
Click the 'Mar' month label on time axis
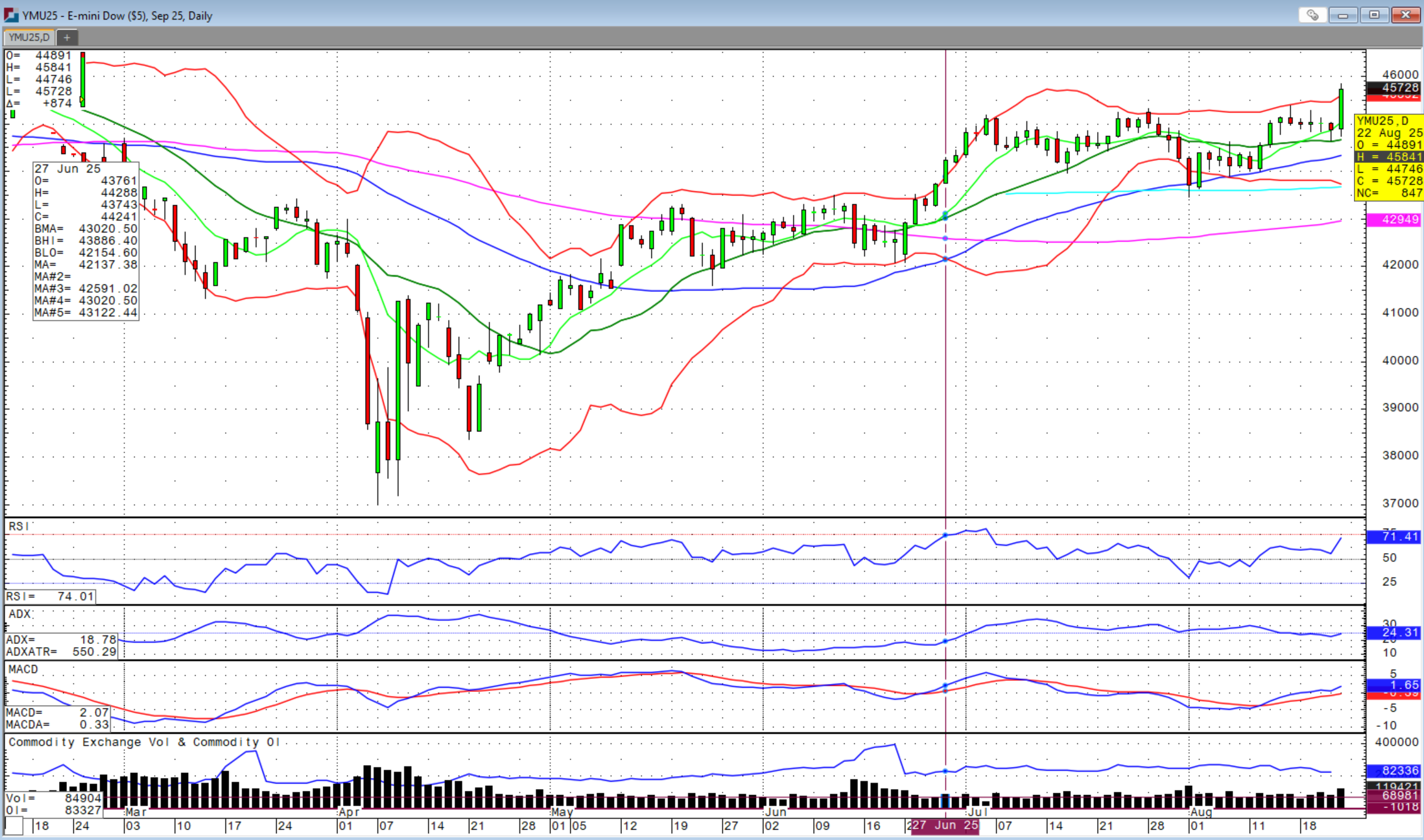click(x=136, y=812)
